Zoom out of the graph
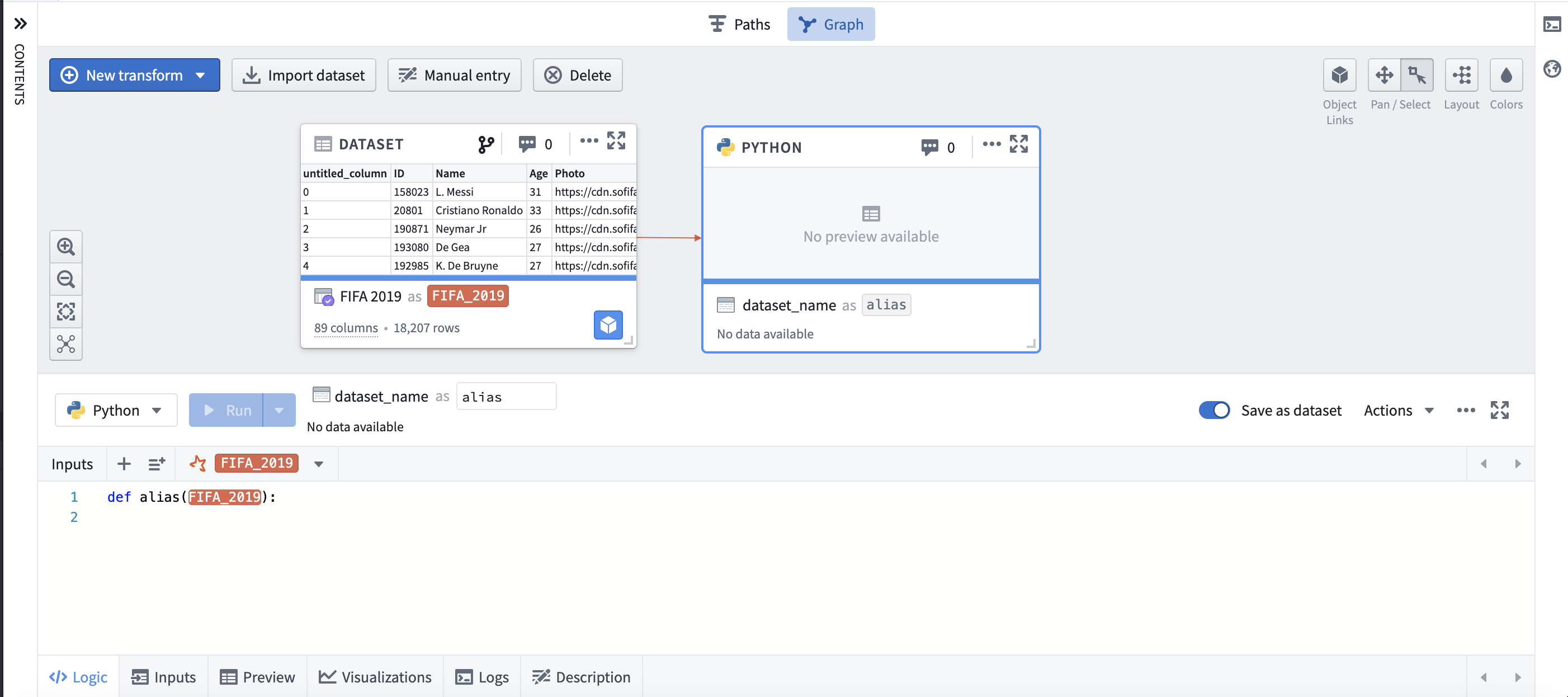The height and width of the screenshot is (697, 1568). click(66, 279)
